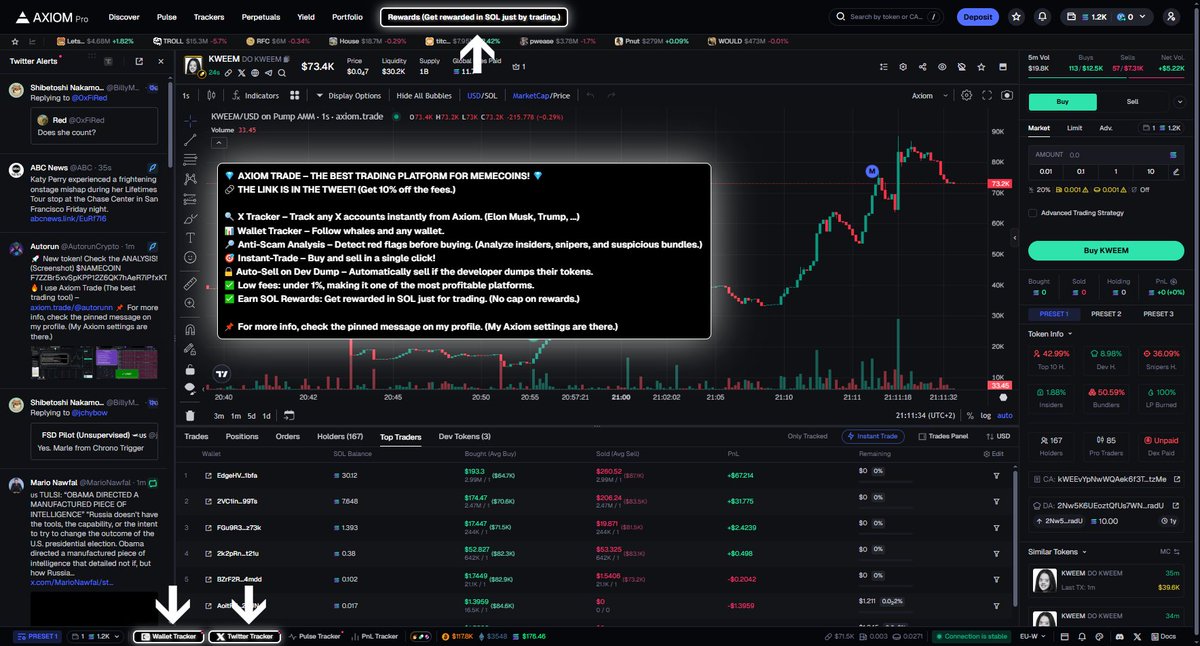
Task: Open the watchlist star in top bar
Action: tap(1016, 16)
